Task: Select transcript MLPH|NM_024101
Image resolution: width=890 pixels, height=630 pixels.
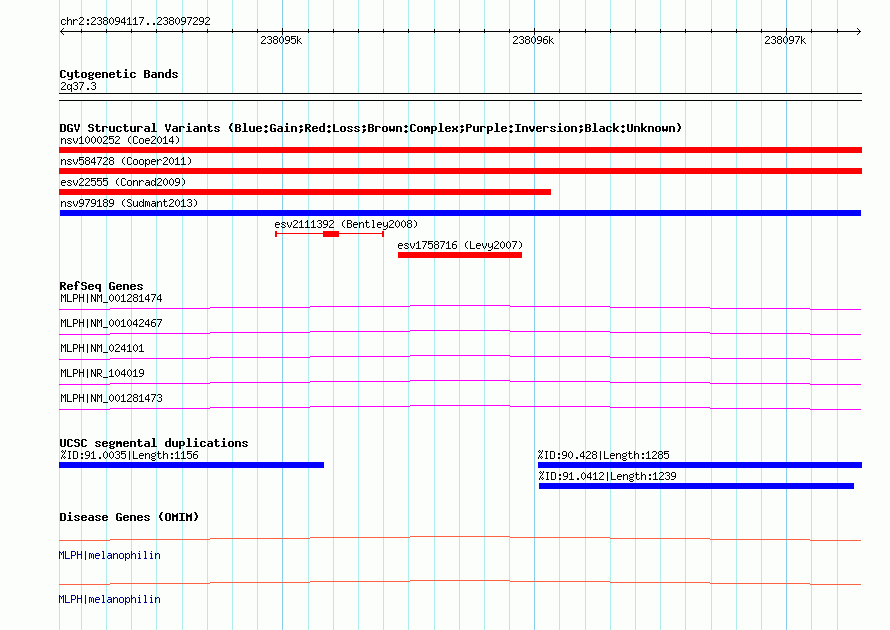Action: click(102, 348)
